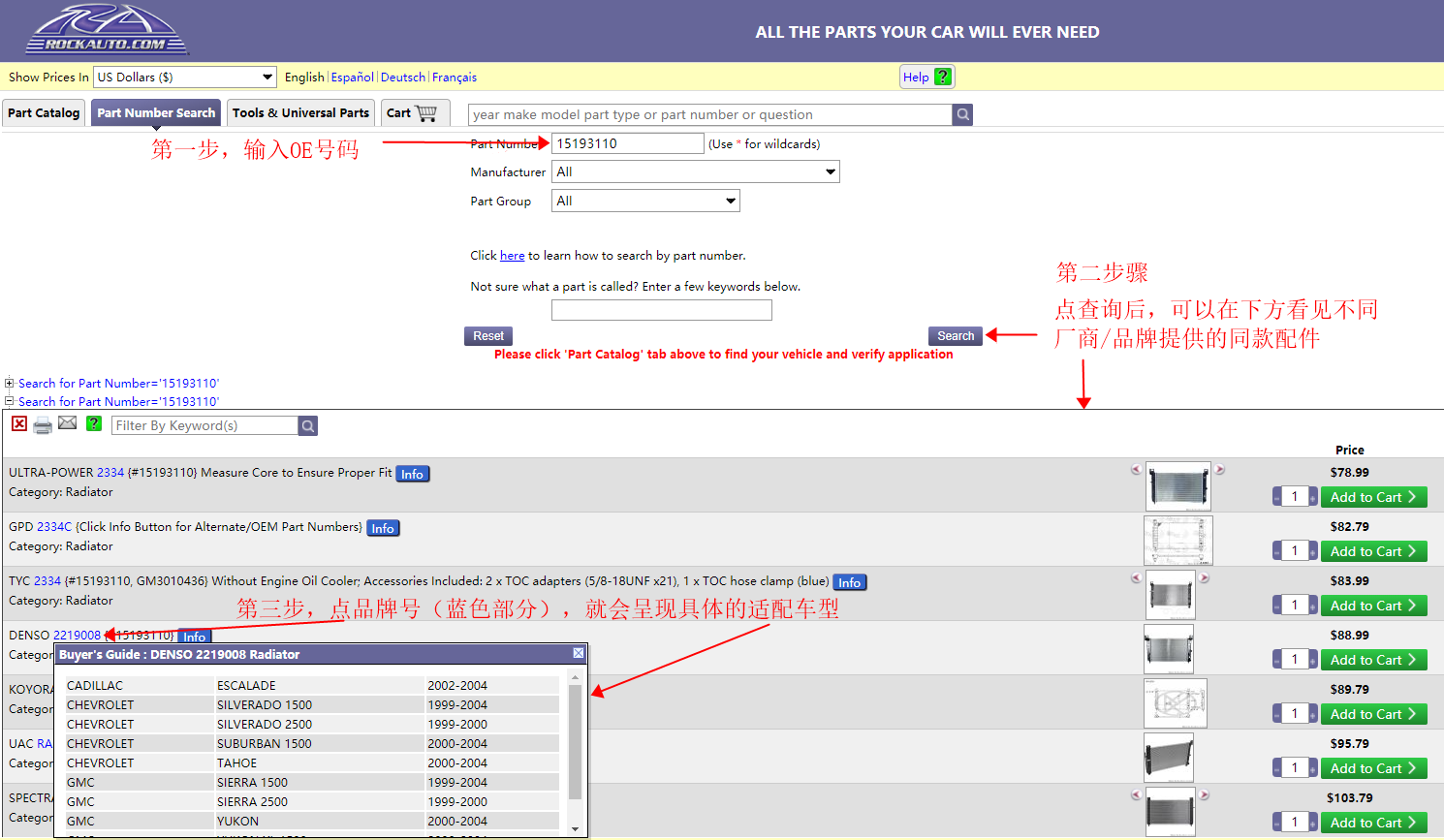The height and width of the screenshot is (840, 1444).
Task: Open GPD 2334C diagram thumbnail
Action: (x=1178, y=541)
